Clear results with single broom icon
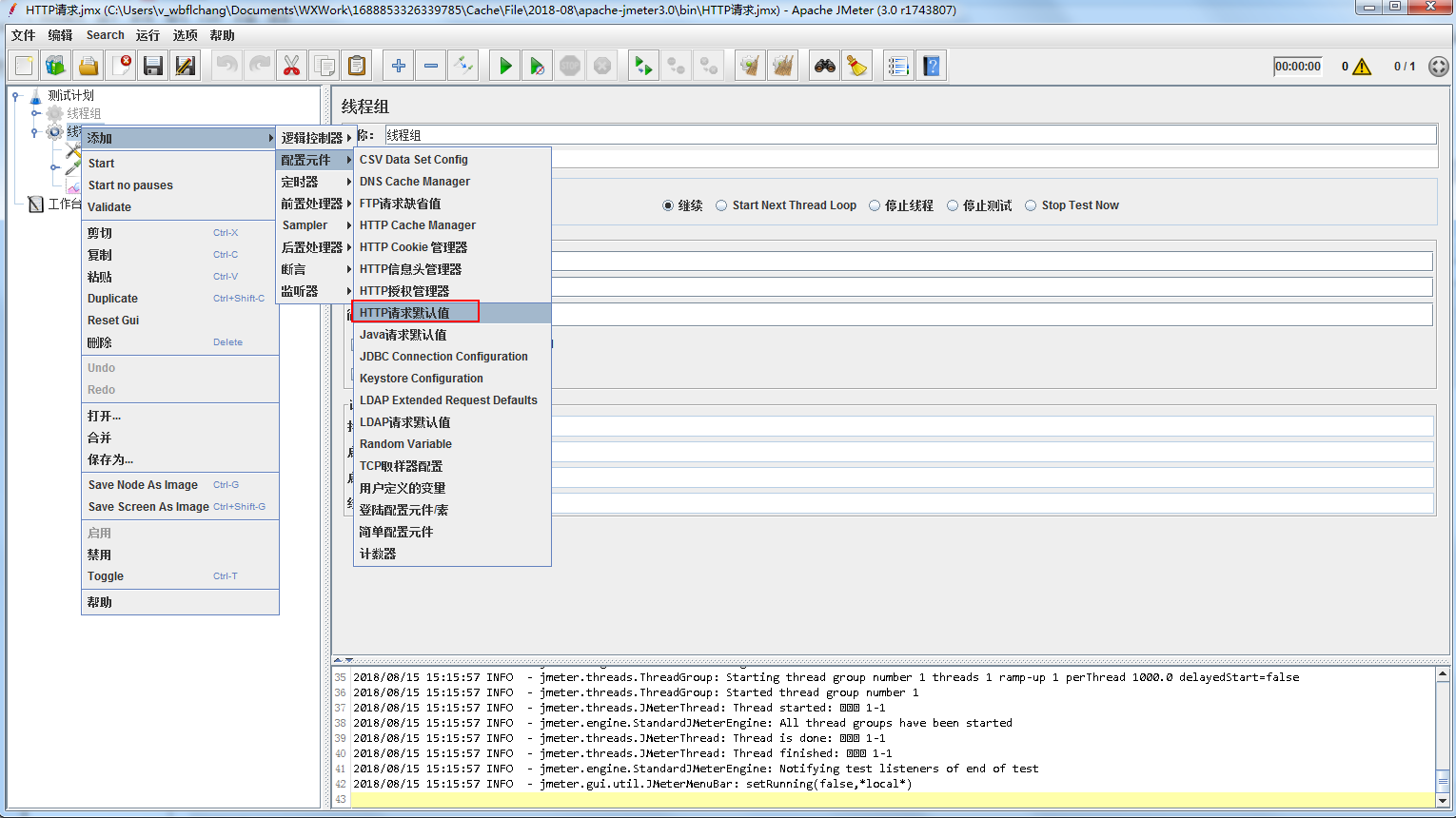 (x=751, y=66)
